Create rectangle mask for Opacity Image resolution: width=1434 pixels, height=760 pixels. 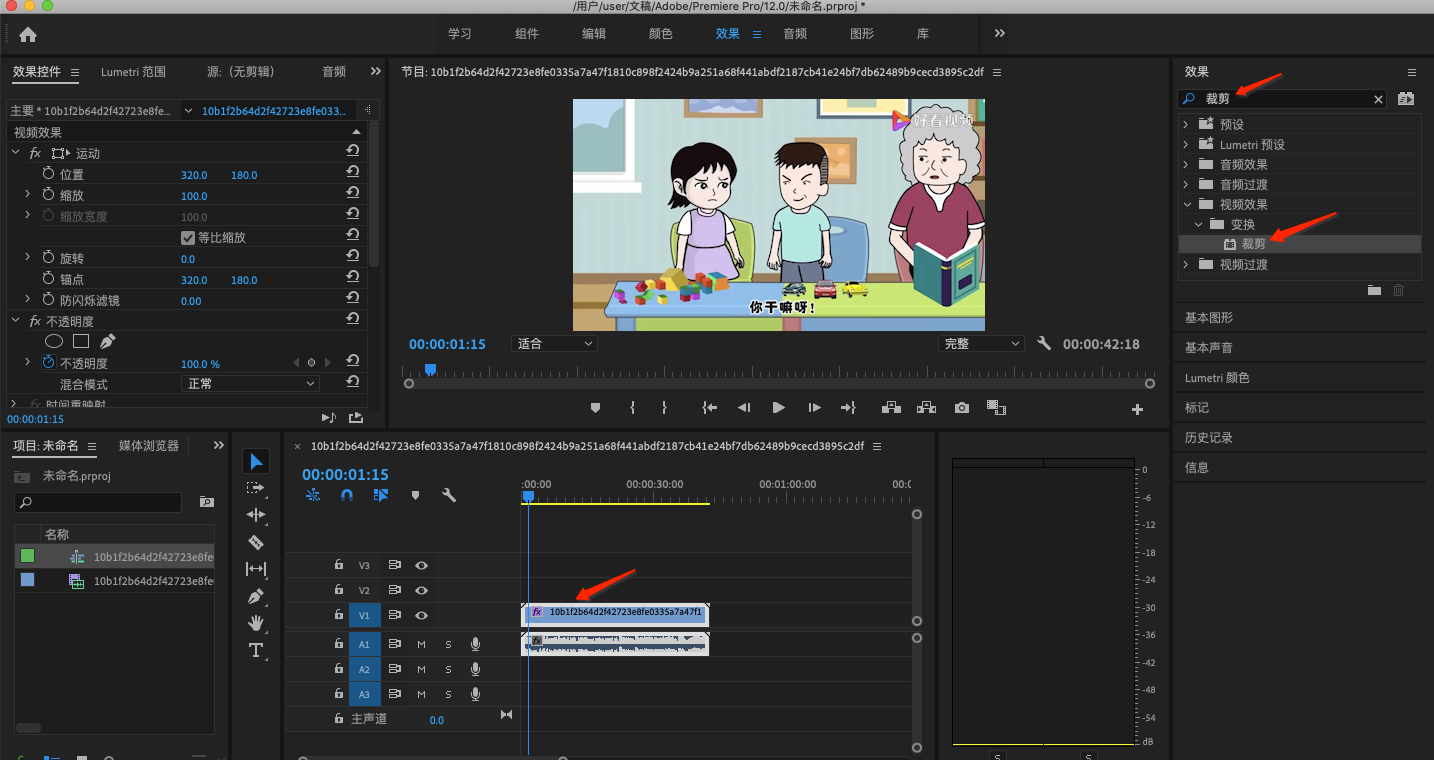click(x=81, y=341)
